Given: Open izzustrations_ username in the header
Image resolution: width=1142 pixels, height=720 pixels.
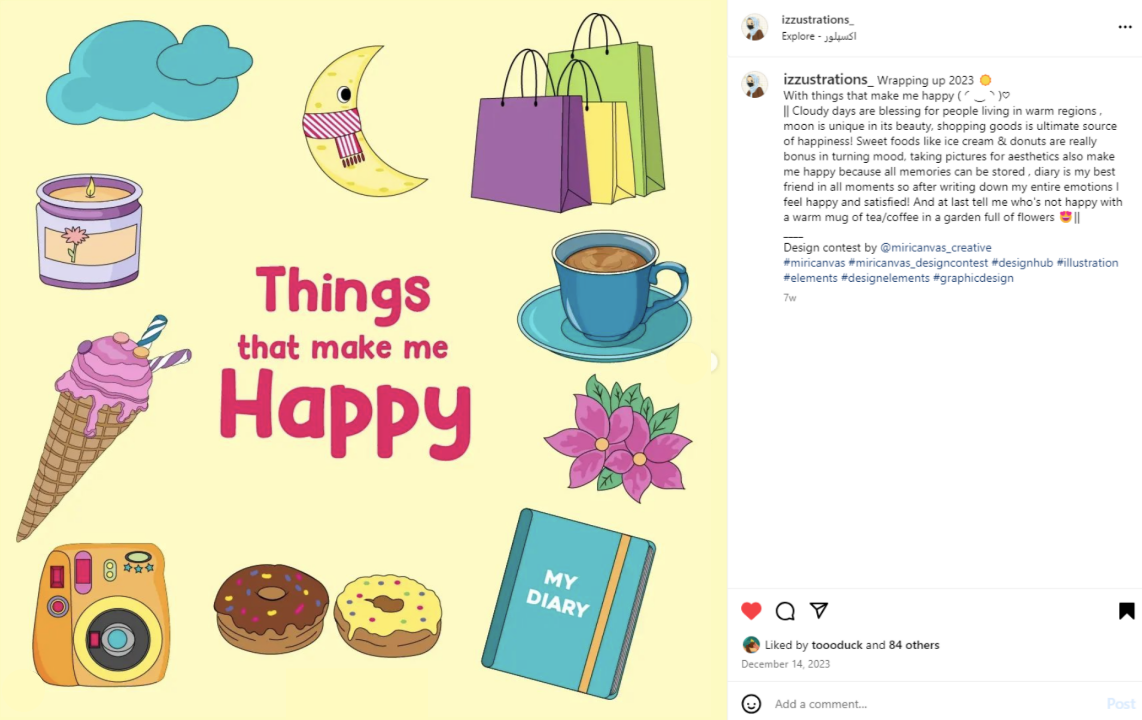Looking at the screenshot, I should [x=817, y=20].
